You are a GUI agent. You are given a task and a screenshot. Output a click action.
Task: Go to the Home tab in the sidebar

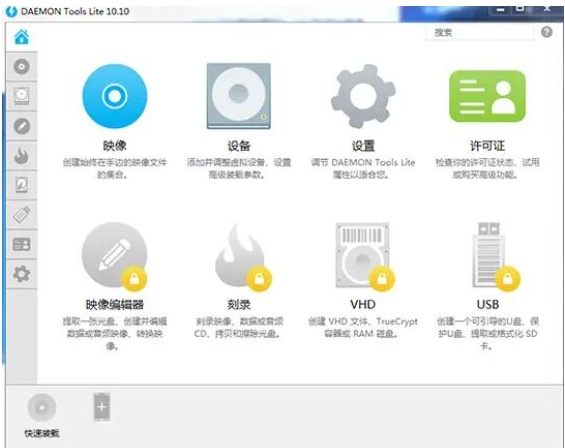pyautogui.click(x=22, y=37)
